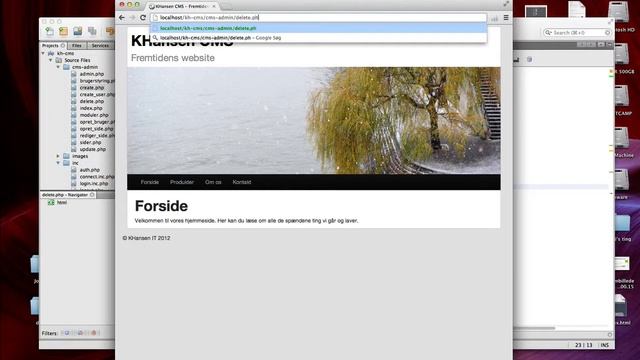Close the KHansen CMS browser tab
Image resolution: width=640 pixels, height=360 pixels.
pos(213,7)
